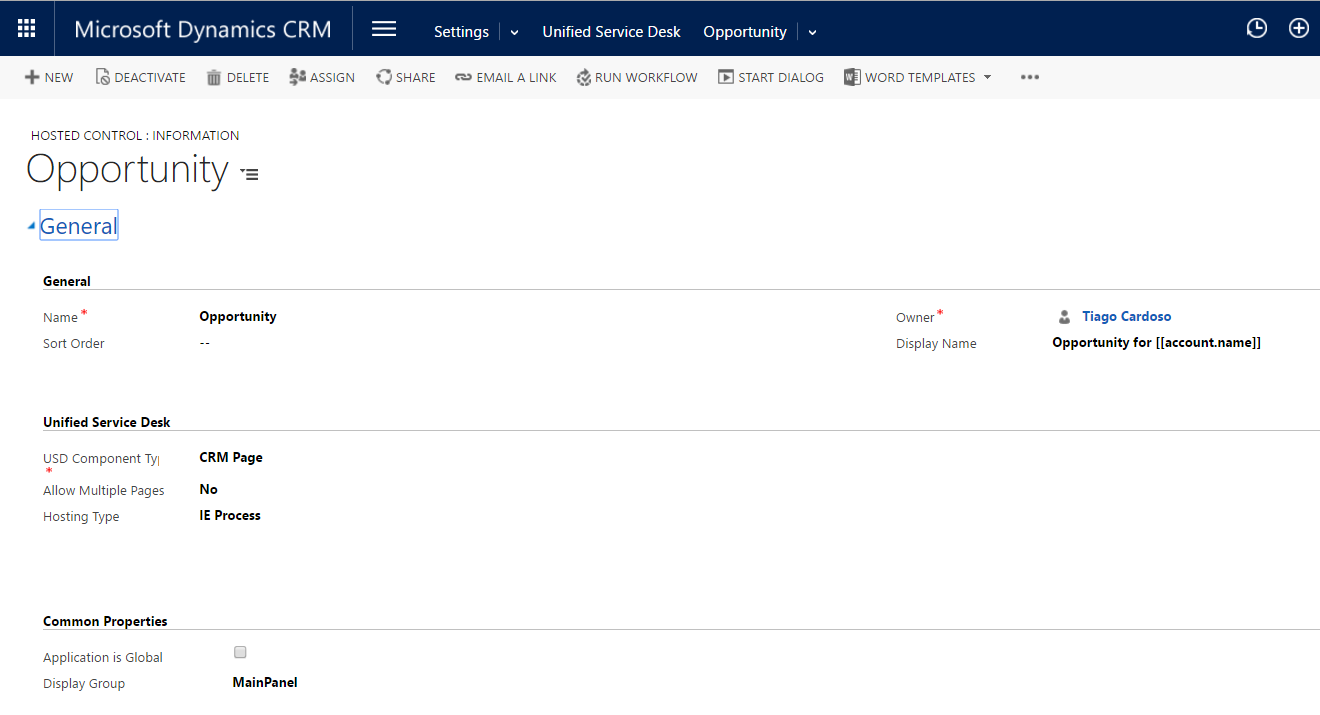Open the more commands ellipsis menu
This screenshot has width=1320, height=715.
click(1030, 78)
